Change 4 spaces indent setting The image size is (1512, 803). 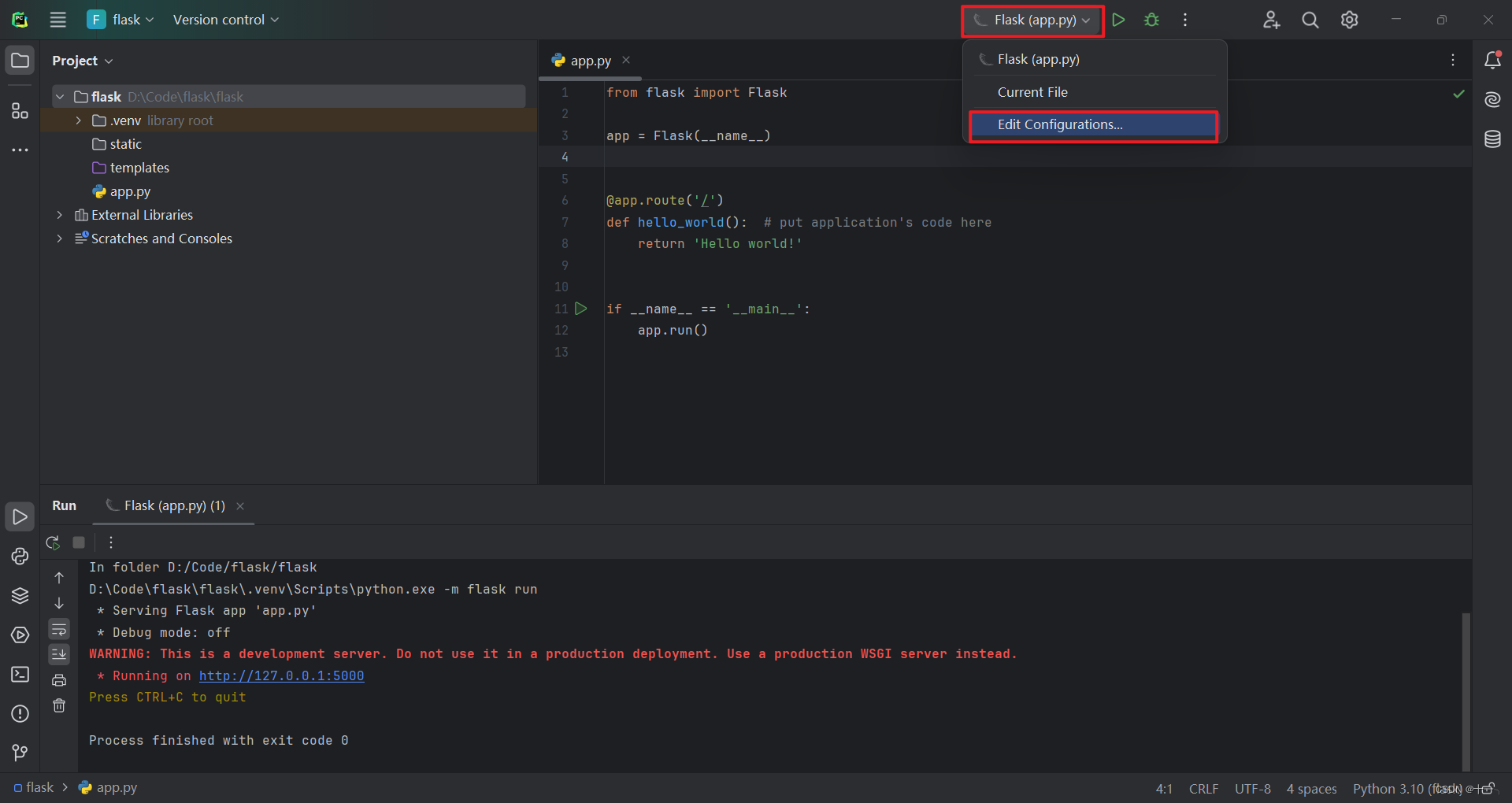point(1311,789)
